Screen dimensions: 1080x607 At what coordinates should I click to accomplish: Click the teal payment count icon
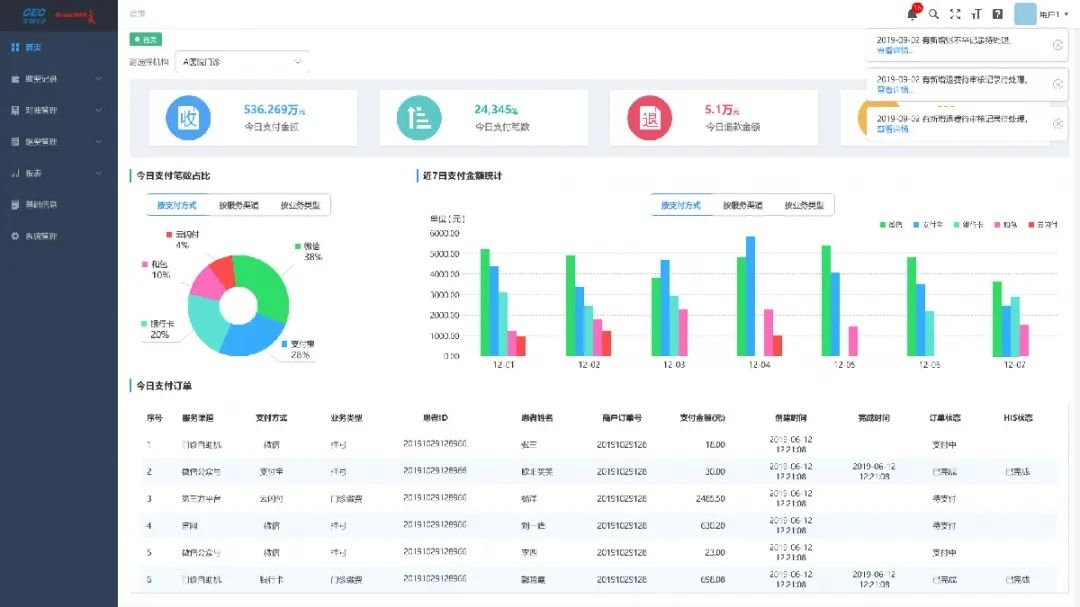tap(418, 118)
